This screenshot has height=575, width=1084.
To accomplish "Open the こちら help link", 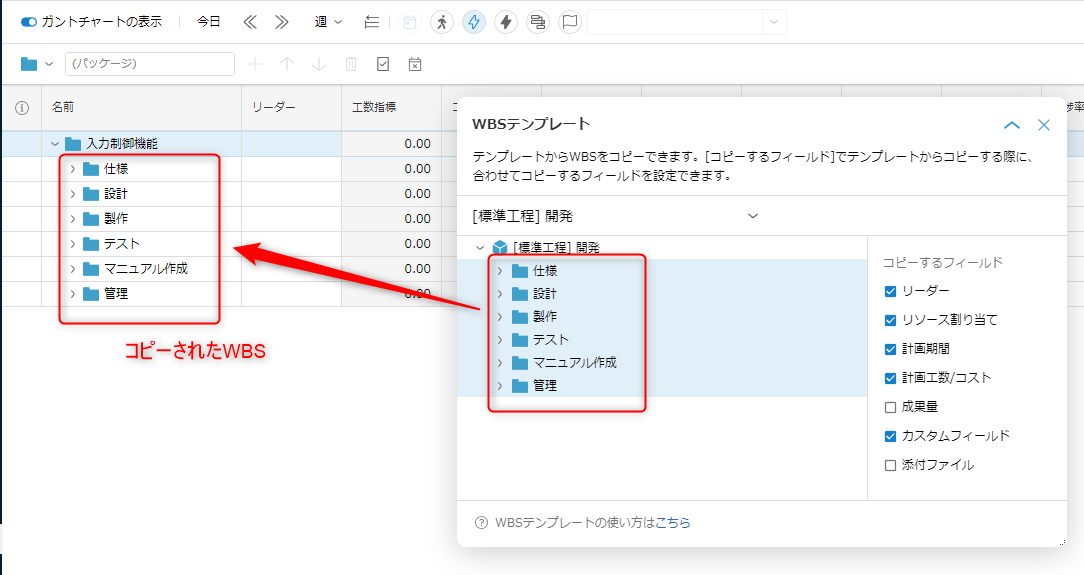I will tap(672, 523).
